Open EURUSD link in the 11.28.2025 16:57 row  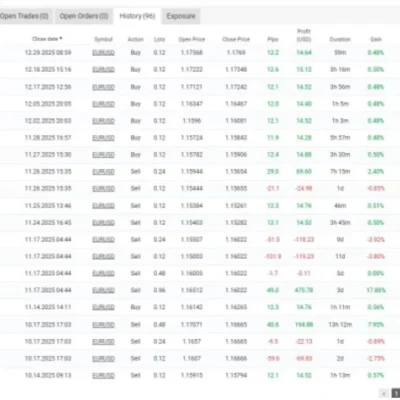[103, 138]
